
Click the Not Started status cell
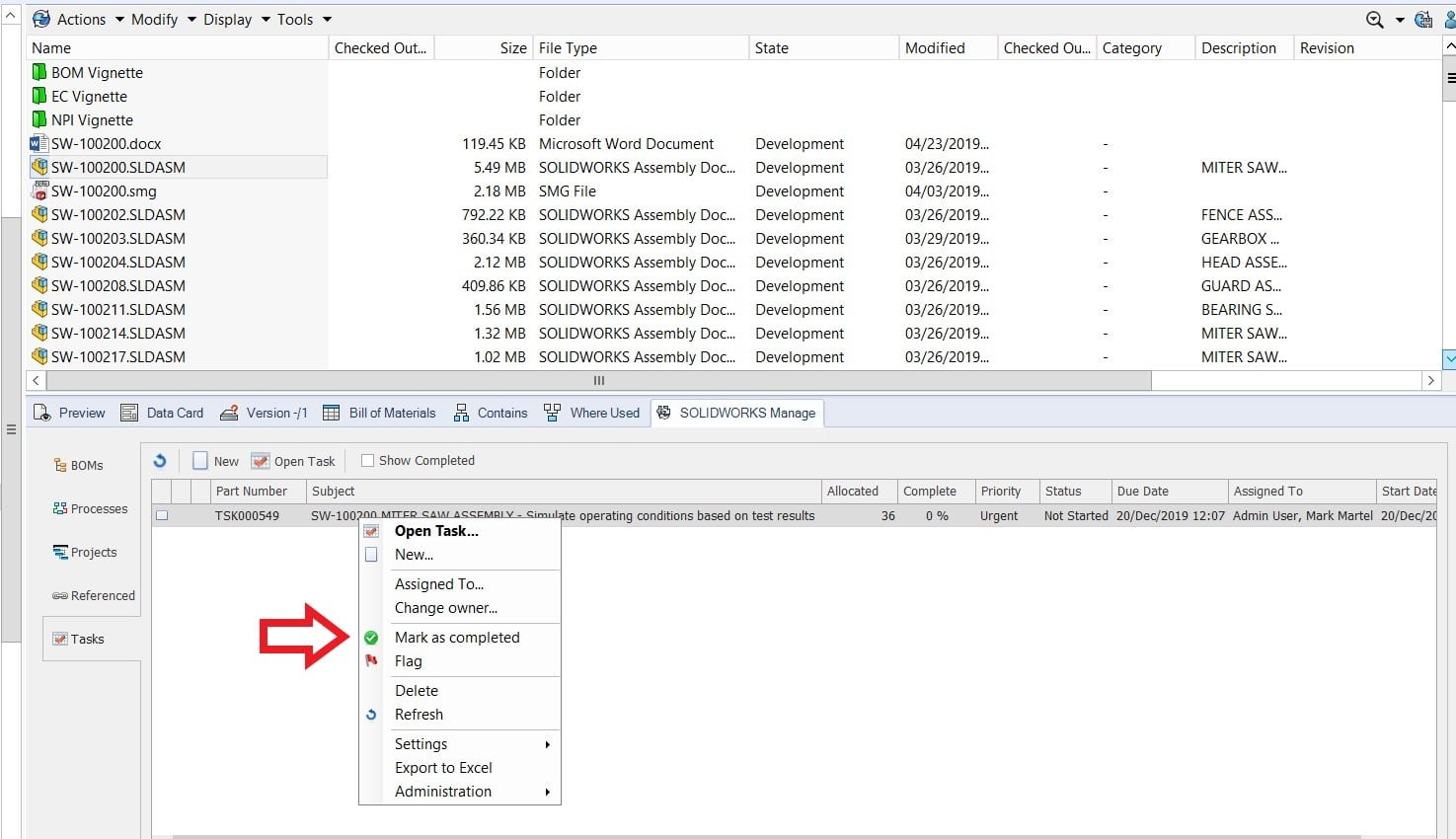1076,515
